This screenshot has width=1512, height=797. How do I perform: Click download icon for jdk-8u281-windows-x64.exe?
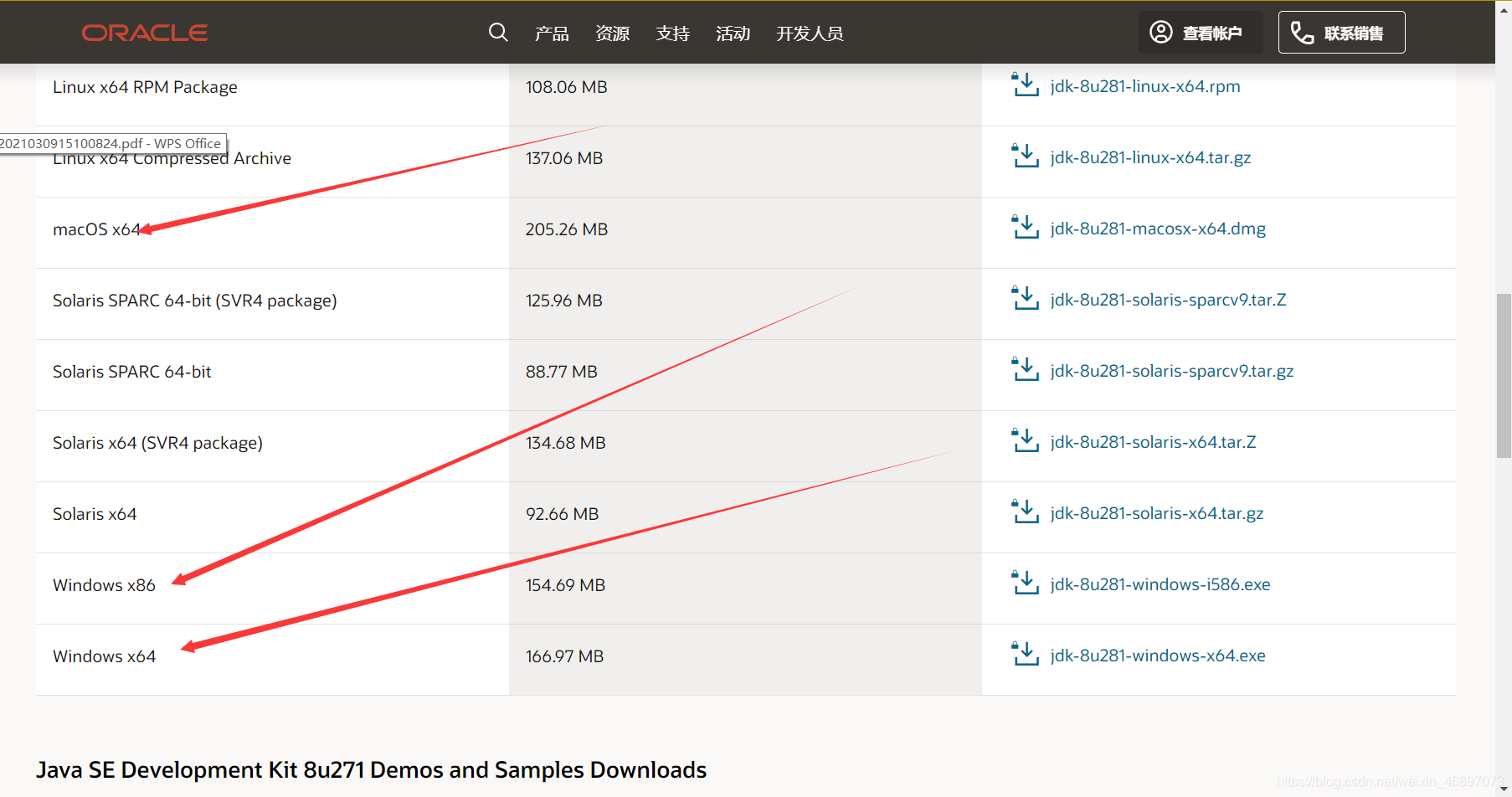(x=1026, y=654)
